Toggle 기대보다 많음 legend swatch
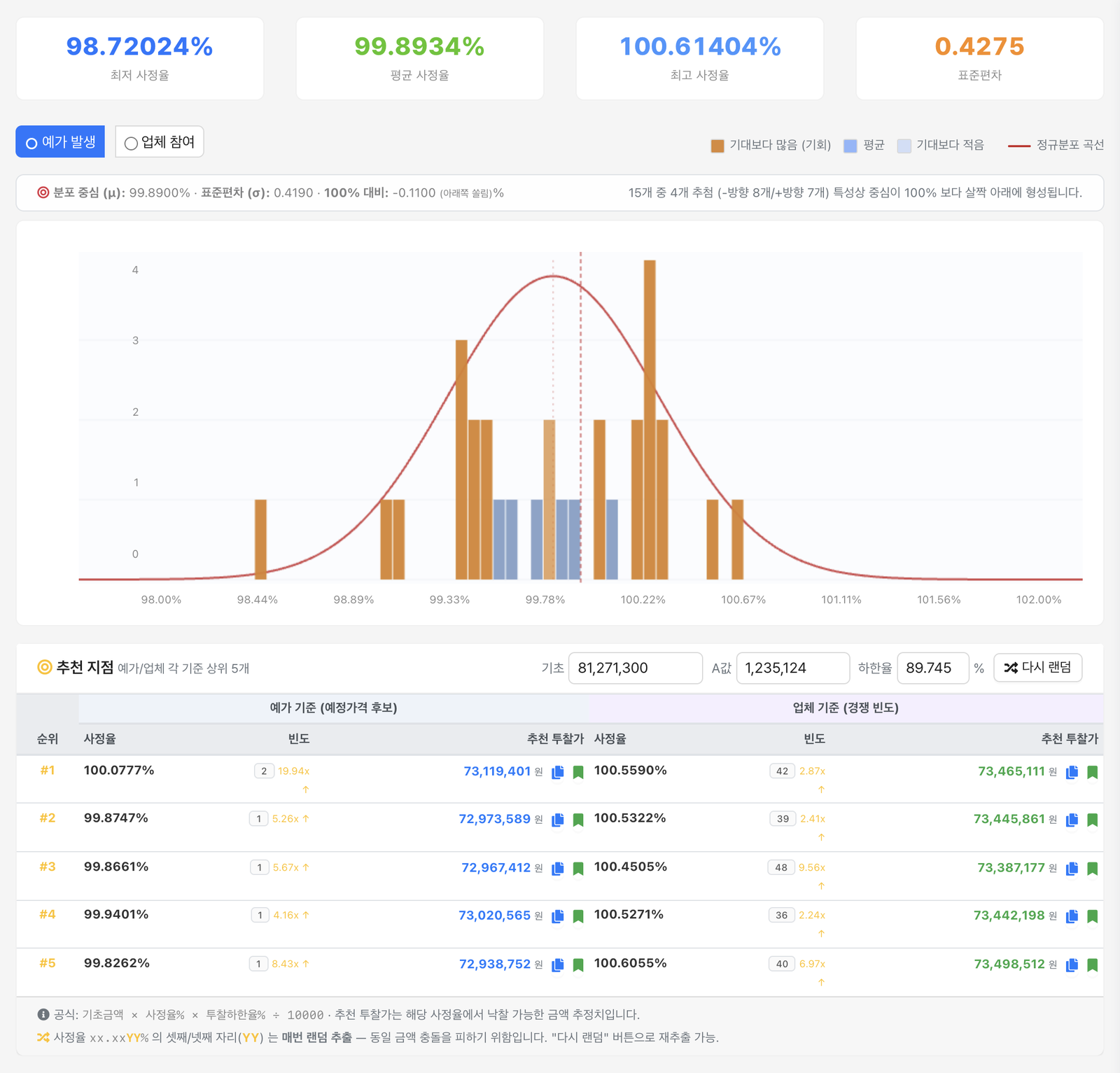The height and width of the screenshot is (1073, 1120). tap(717, 146)
